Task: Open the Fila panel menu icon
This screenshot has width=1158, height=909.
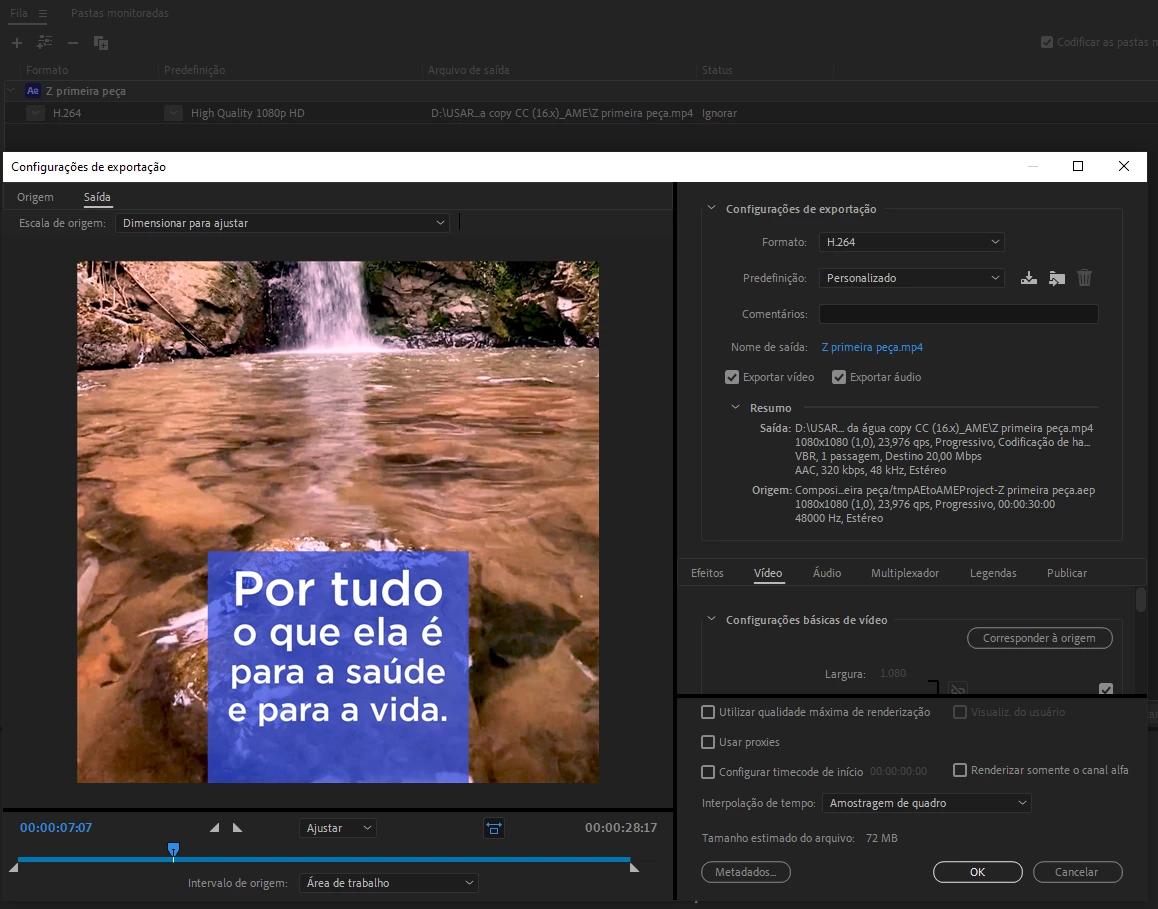Action: point(43,13)
